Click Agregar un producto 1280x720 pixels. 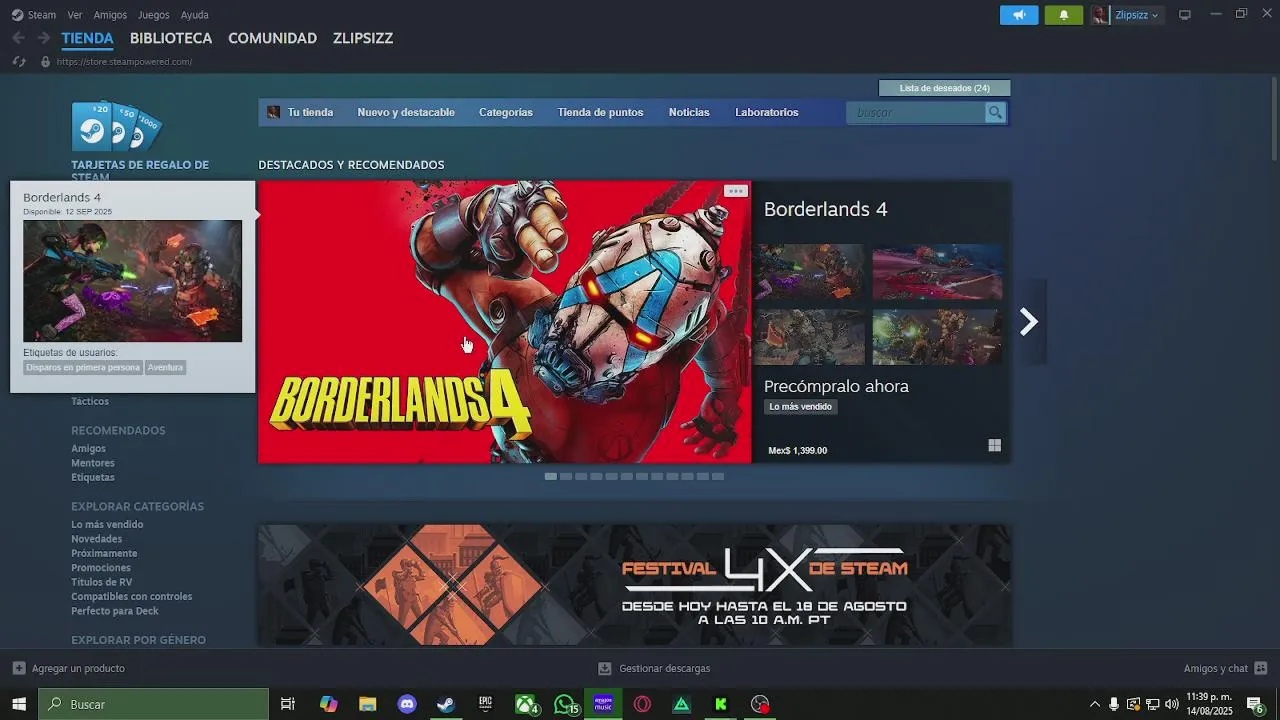(x=69, y=668)
